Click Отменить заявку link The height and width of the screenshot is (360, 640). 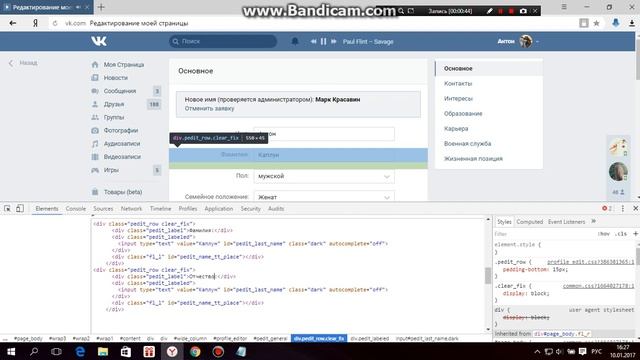[209, 109]
